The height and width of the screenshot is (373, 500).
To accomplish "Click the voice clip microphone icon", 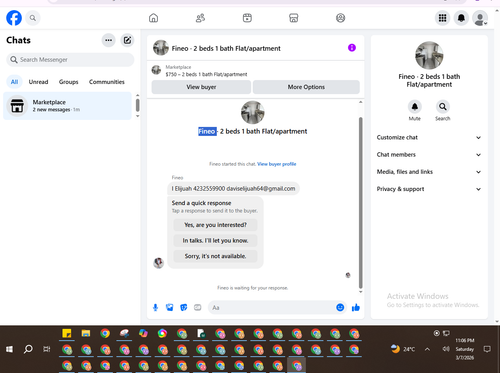I will coord(155,307).
